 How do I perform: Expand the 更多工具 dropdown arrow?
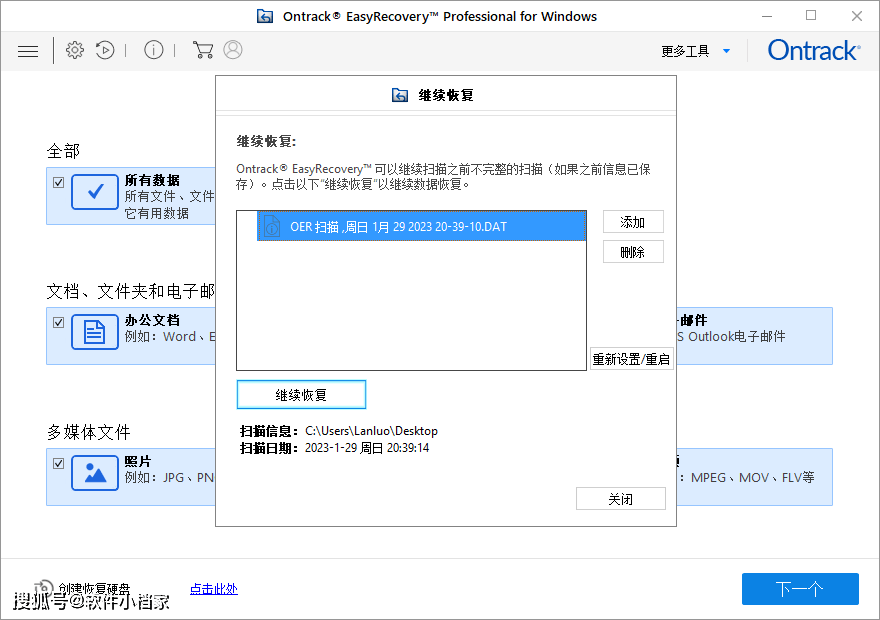click(726, 51)
